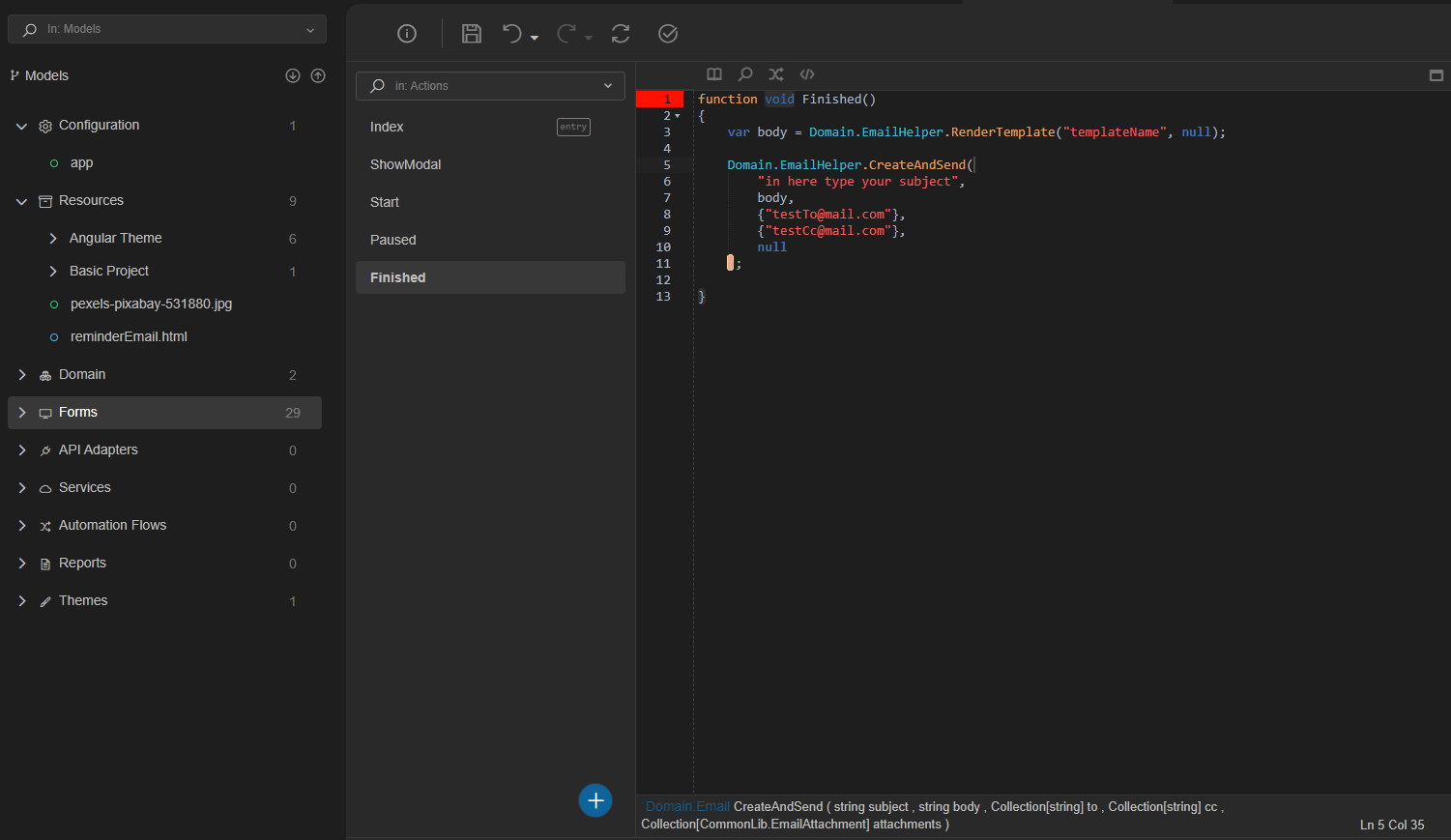Toggle the side panel icon at top right
This screenshot has width=1451, height=840.
click(x=1436, y=73)
